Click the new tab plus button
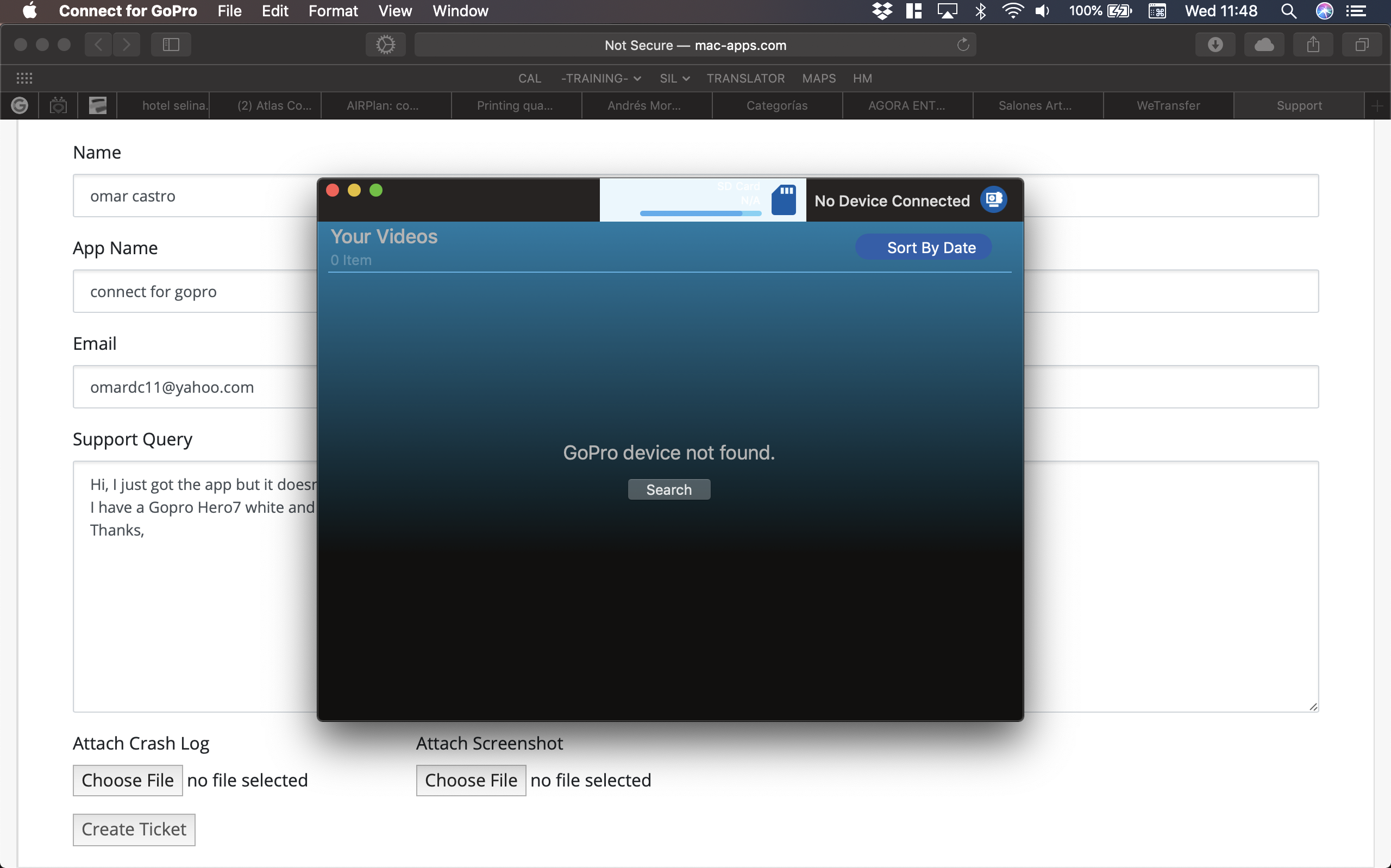This screenshot has width=1391, height=868. click(1377, 105)
